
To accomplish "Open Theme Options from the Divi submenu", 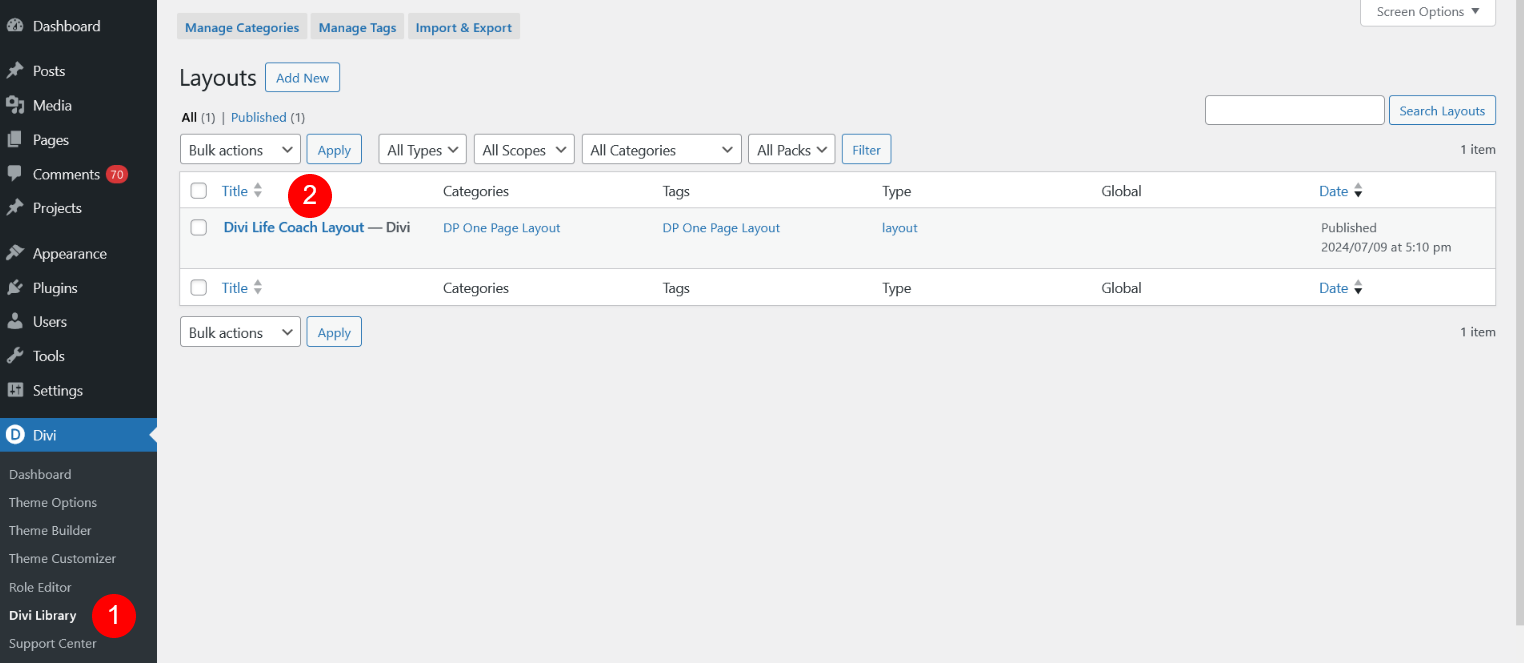I will (52, 502).
